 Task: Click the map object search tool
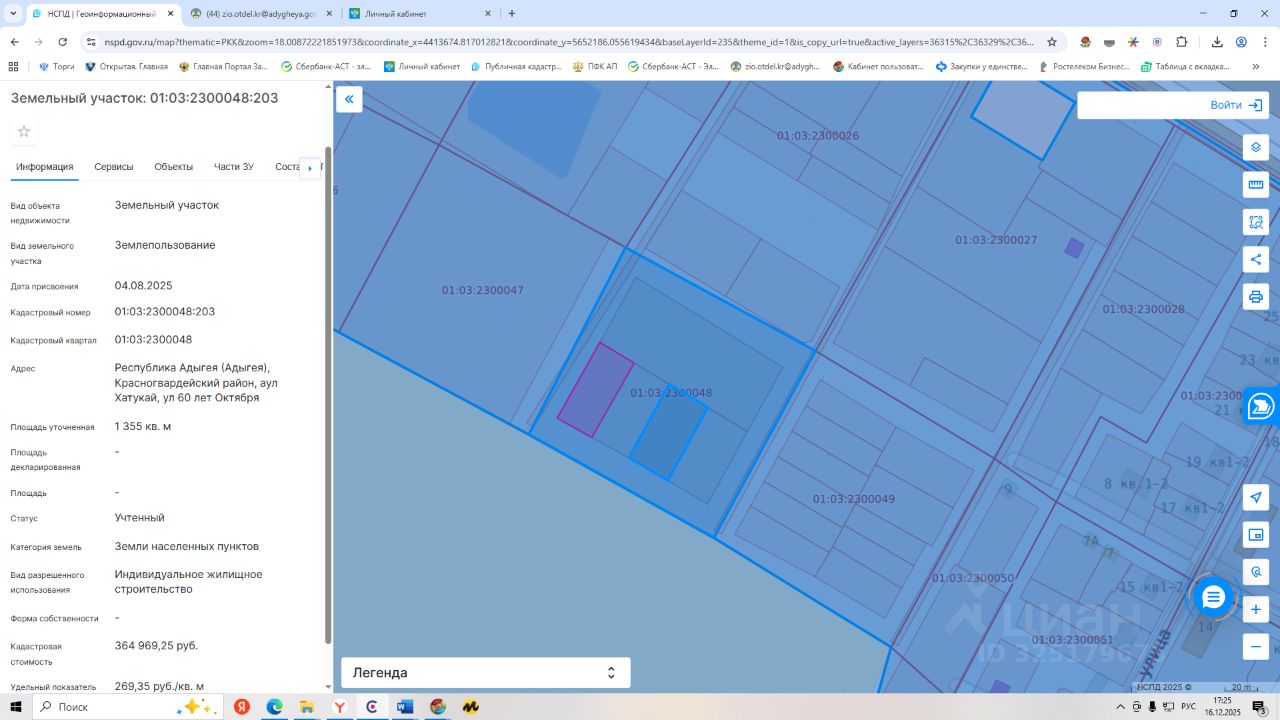(1256, 573)
